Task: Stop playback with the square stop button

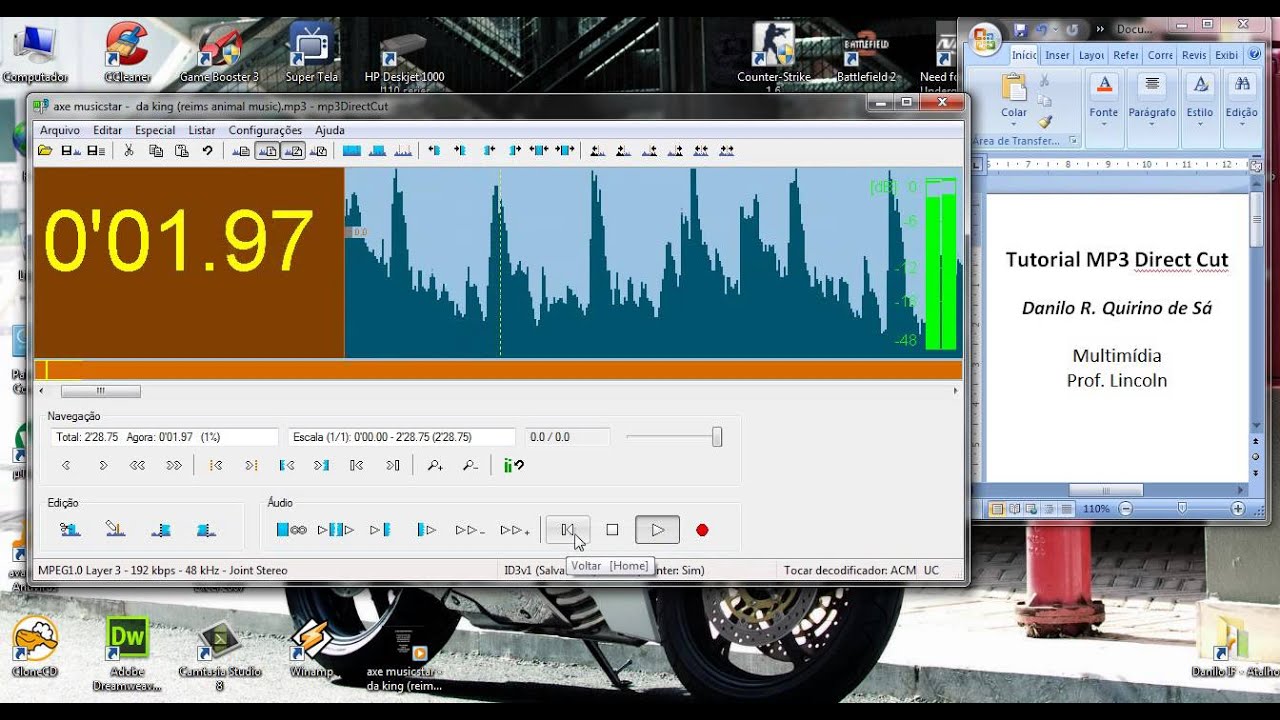Action: click(x=612, y=530)
